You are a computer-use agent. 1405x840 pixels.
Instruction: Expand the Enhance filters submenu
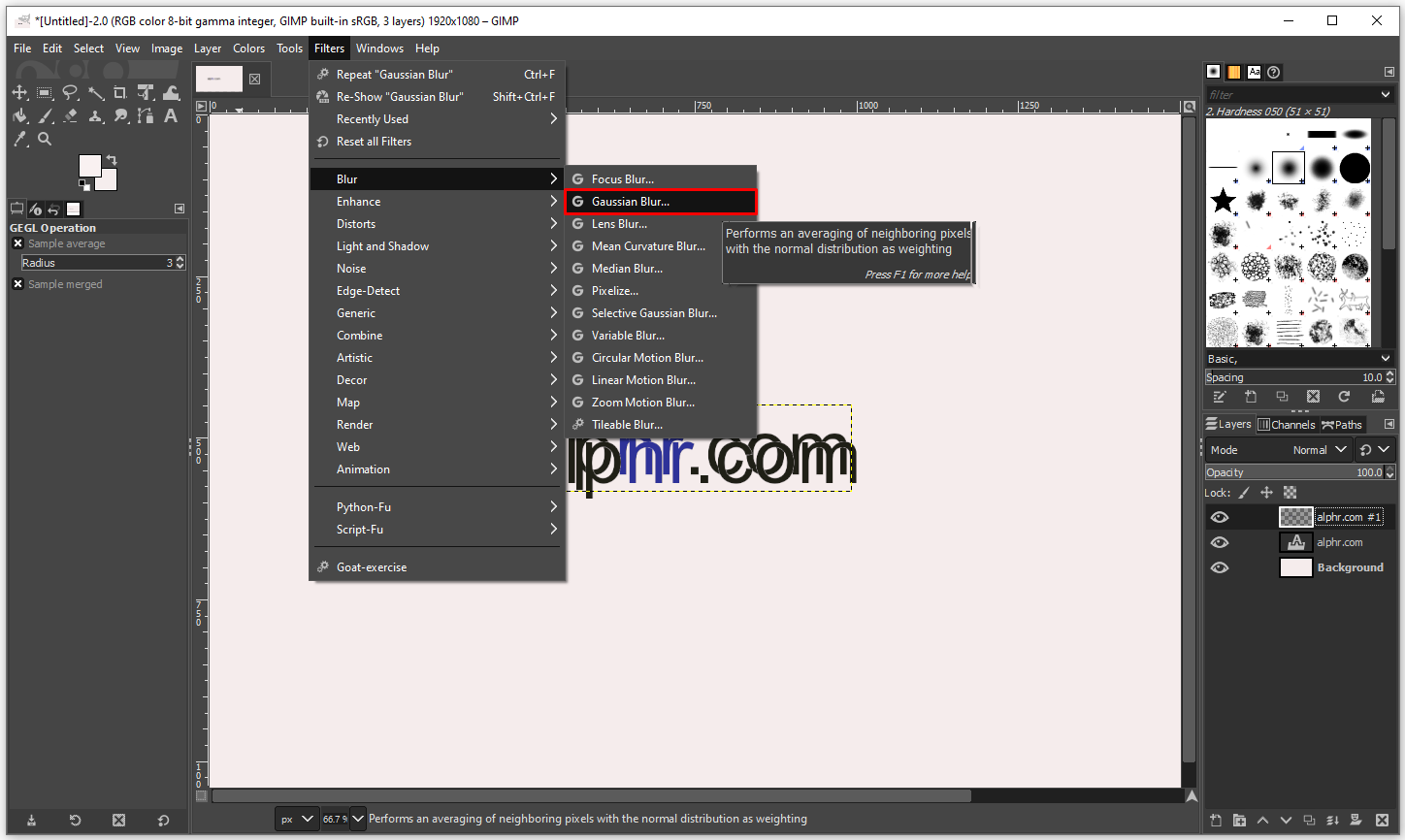(x=437, y=202)
